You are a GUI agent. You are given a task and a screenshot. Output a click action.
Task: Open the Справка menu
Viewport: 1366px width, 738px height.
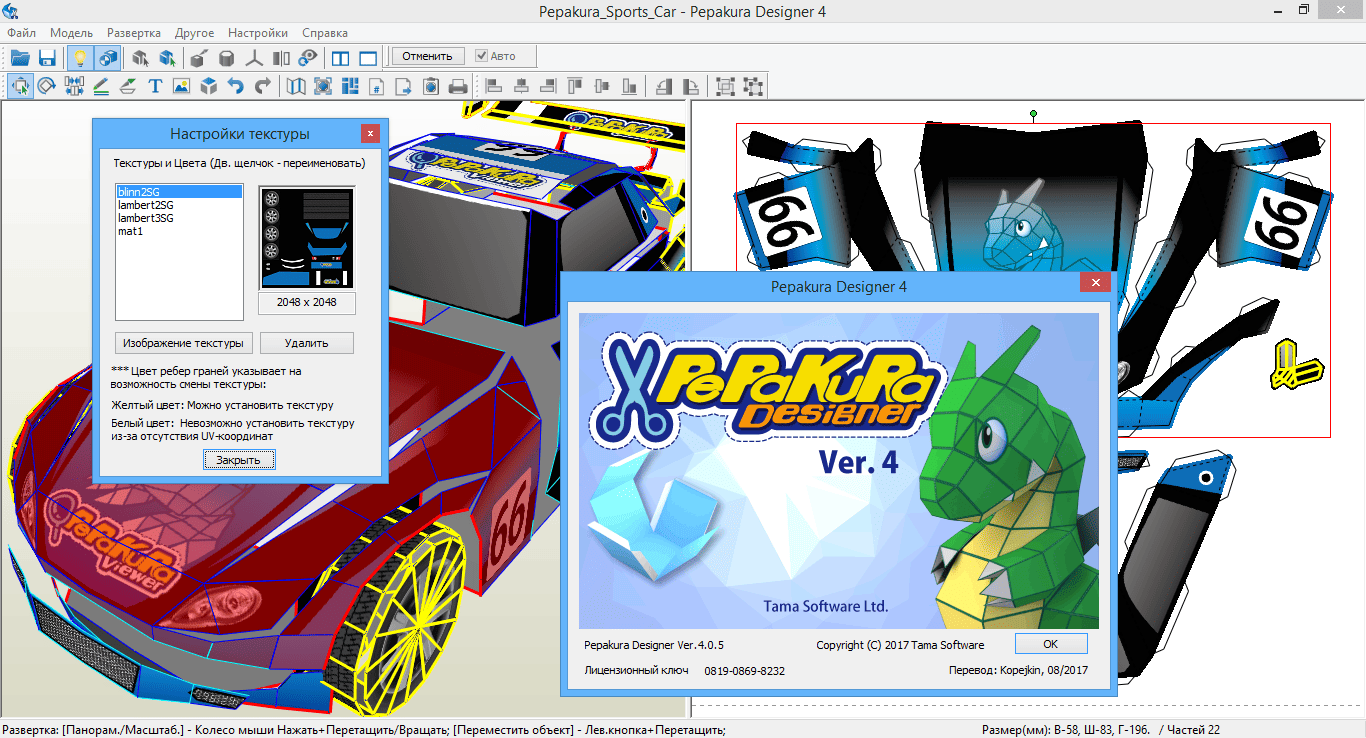(x=324, y=32)
